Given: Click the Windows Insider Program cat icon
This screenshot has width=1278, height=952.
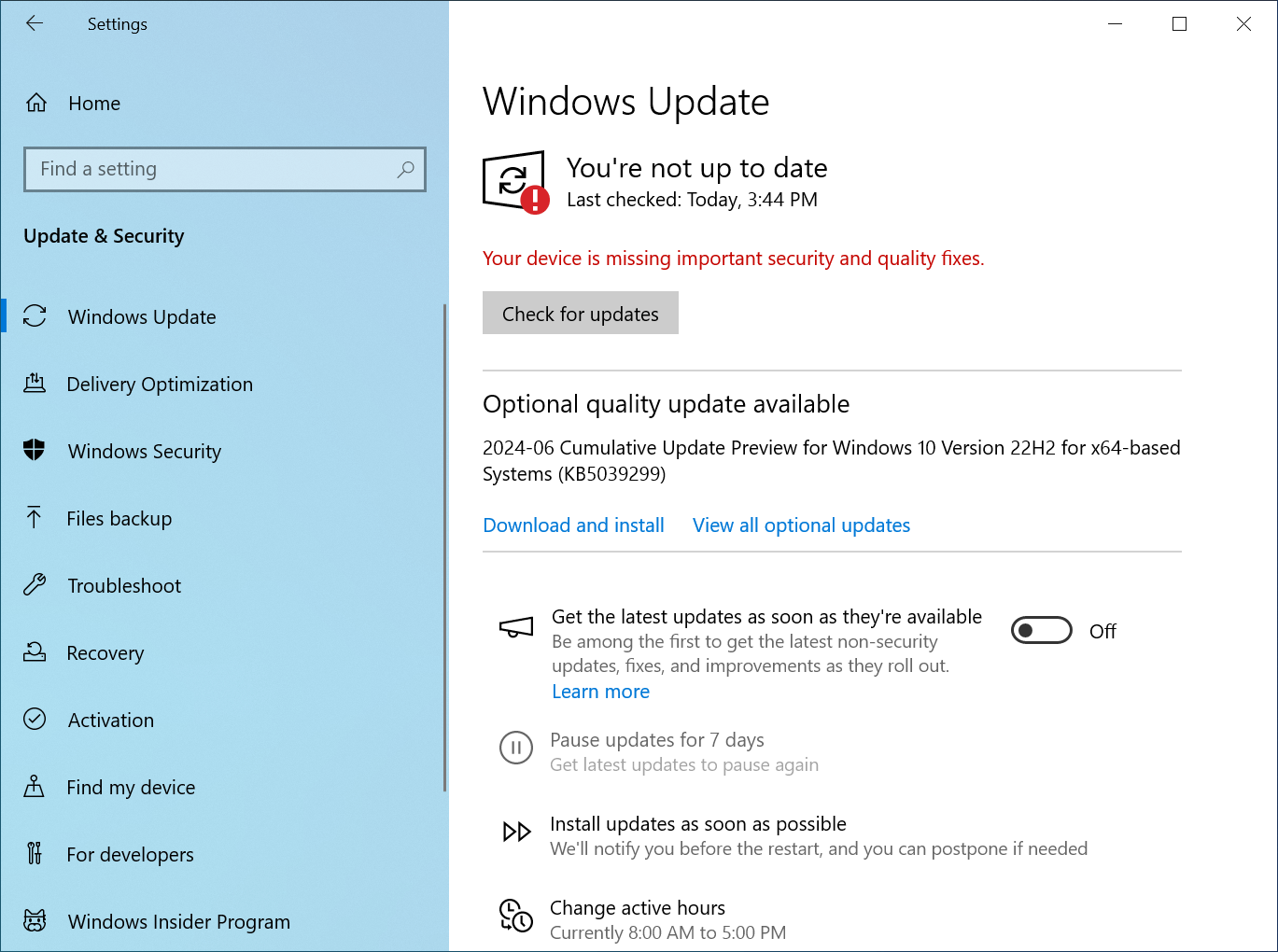Looking at the screenshot, I should tap(35, 920).
